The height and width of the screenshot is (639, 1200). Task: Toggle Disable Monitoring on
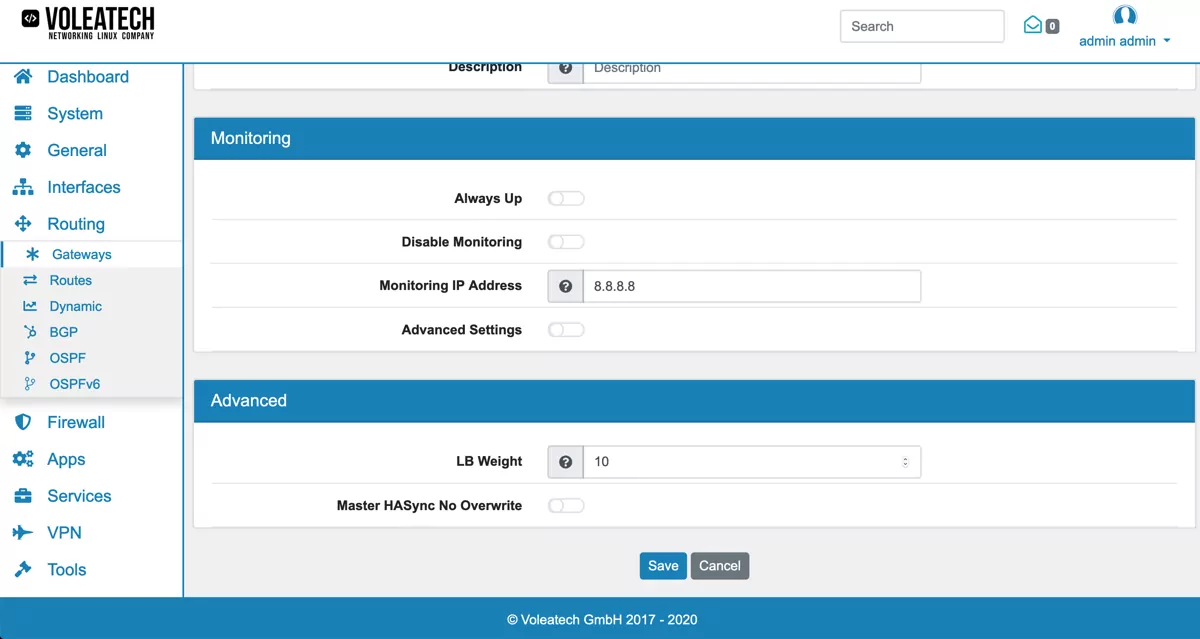point(565,241)
